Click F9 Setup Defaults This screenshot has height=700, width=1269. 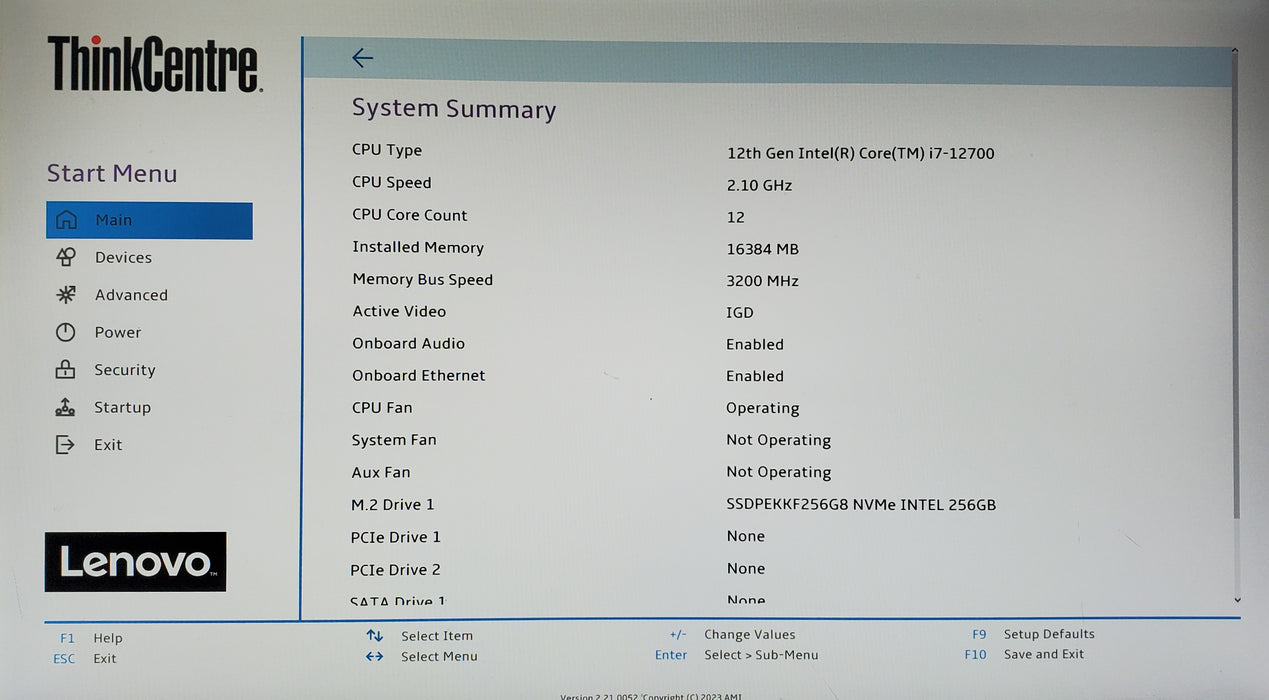pyautogui.click(x=1033, y=634)
